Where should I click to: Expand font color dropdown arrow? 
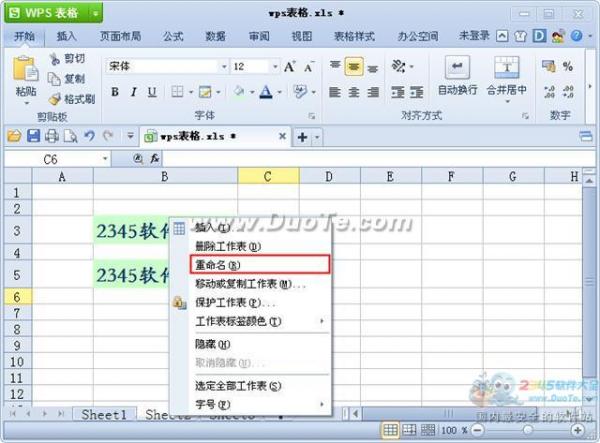[x=279, y=92]
